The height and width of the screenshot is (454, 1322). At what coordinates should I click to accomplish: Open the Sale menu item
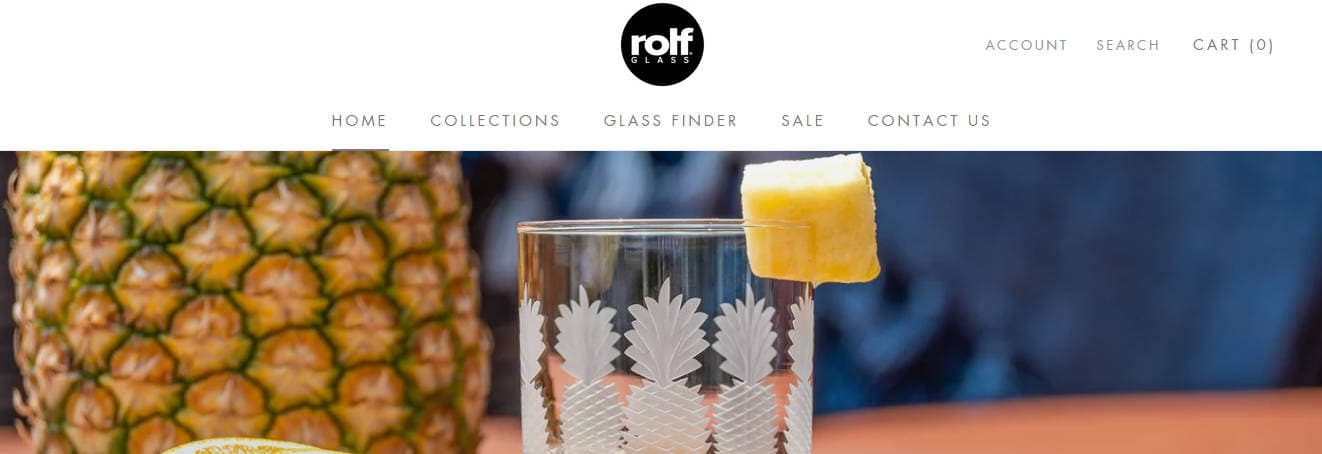803,120
